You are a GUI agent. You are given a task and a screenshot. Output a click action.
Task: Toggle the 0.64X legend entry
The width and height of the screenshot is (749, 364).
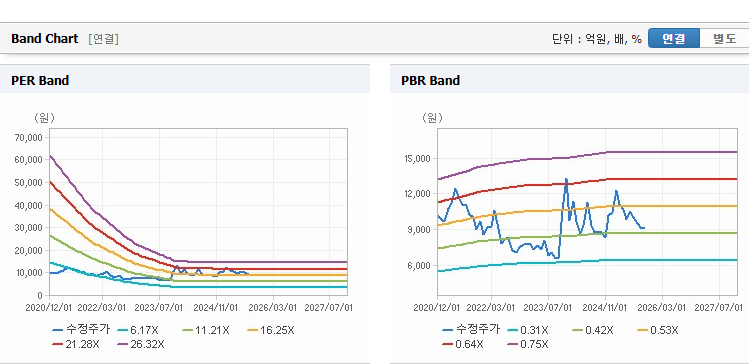463,344
